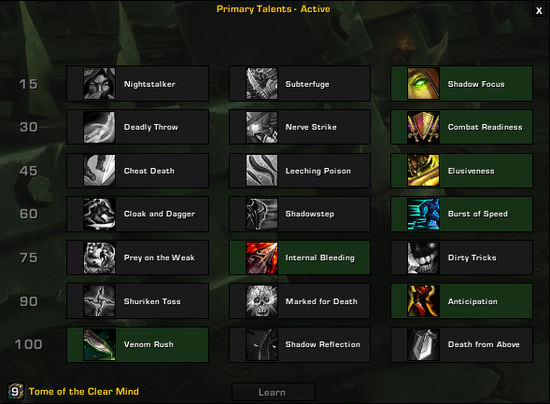Click the Combat Readiness shield icon

pos(423,127)
